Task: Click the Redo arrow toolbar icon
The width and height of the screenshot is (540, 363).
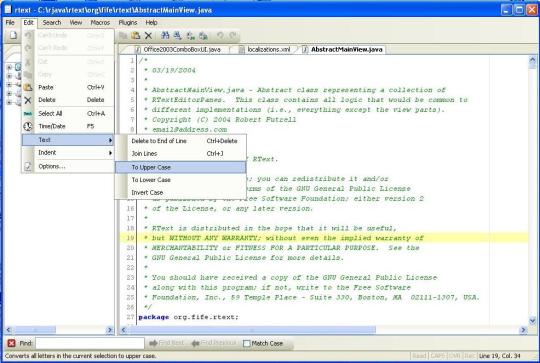Action: (x=233, y=35)
